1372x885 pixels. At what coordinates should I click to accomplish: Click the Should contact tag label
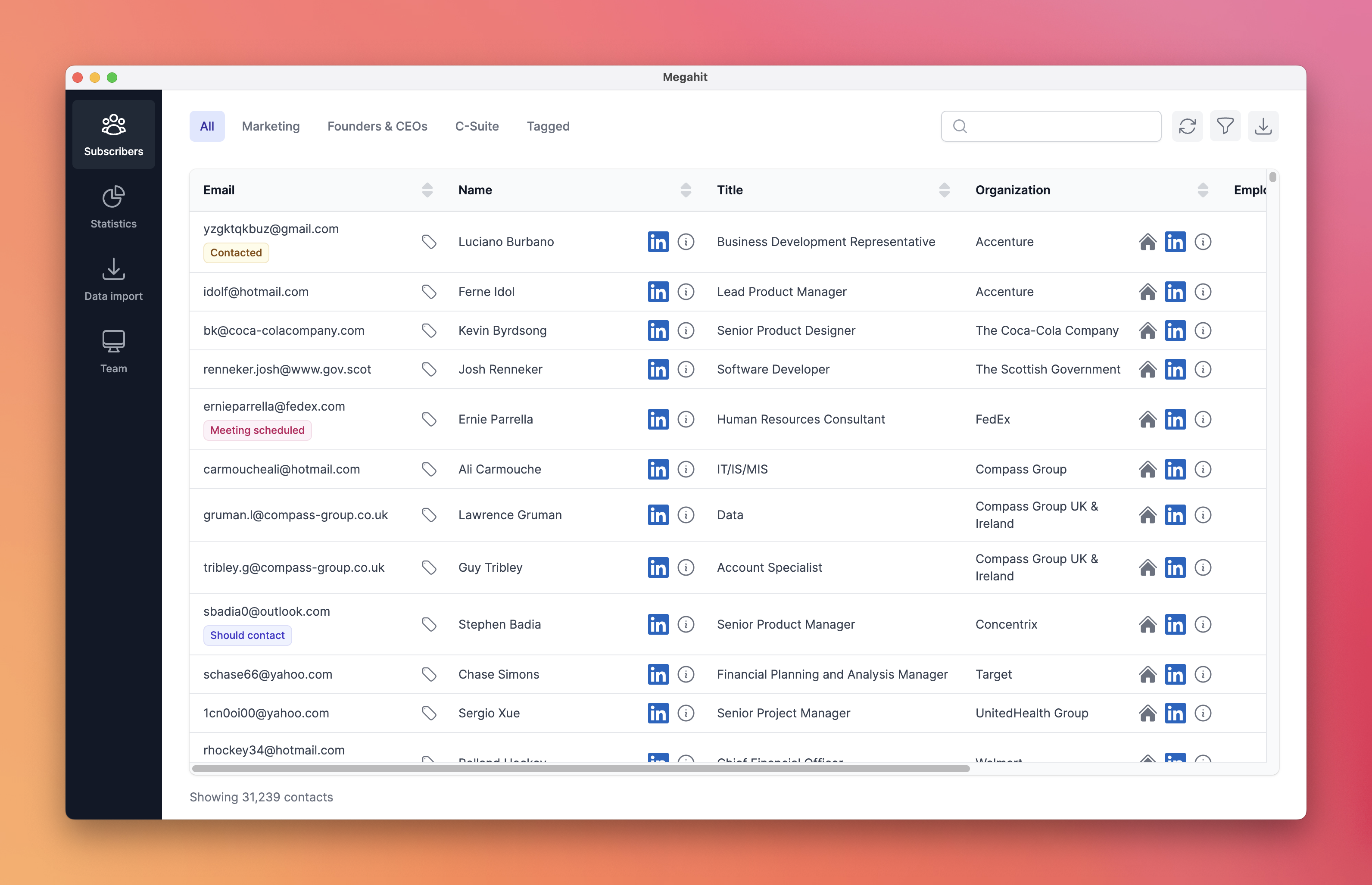[247, 635]
